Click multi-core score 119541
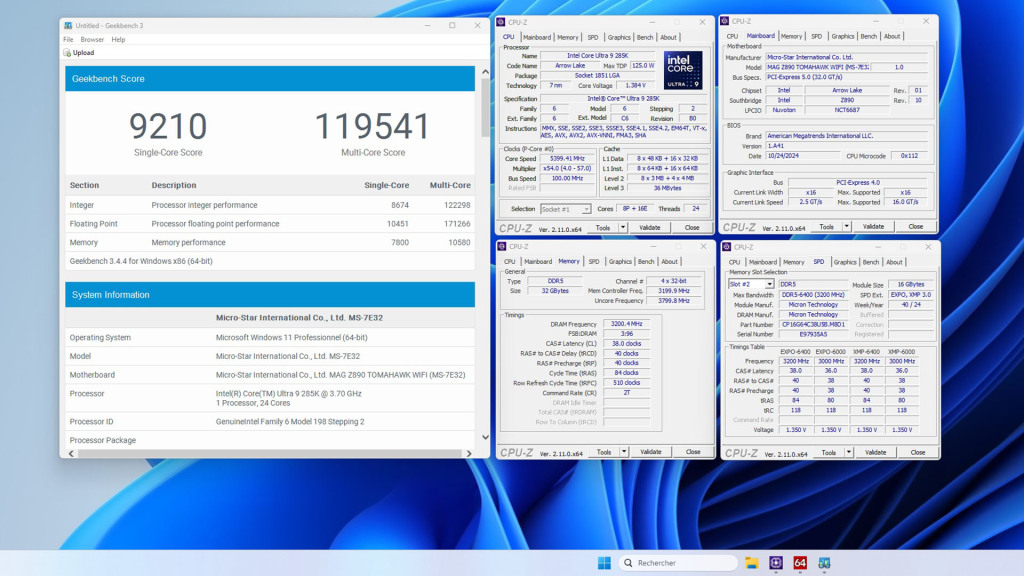Image resolution: width=1024 pixels, height=576 pixels. (373, 127)
